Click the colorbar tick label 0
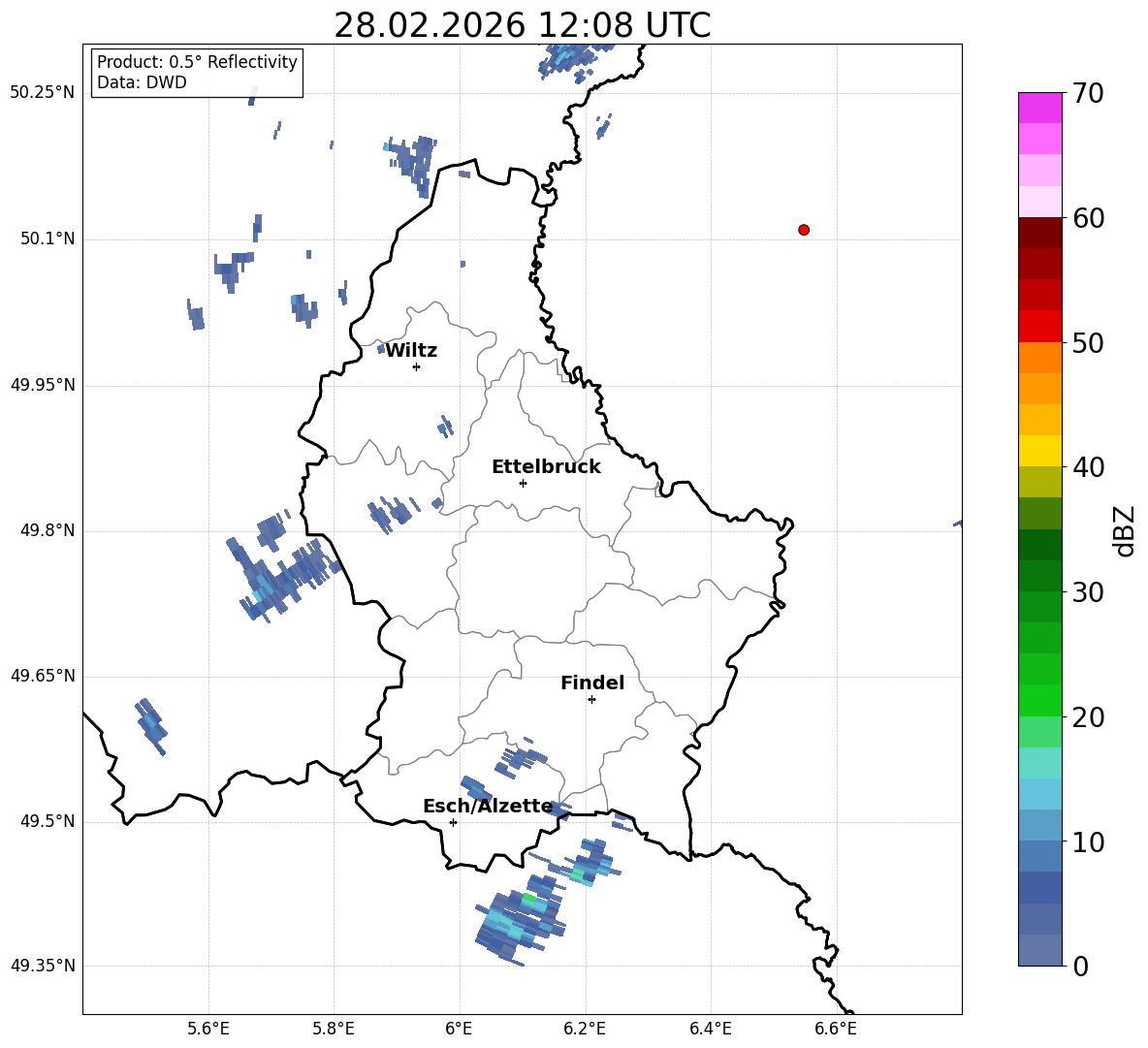Image resolution: width=1148 pixels, height=1048 pixels. click(x=1080, y=967)
